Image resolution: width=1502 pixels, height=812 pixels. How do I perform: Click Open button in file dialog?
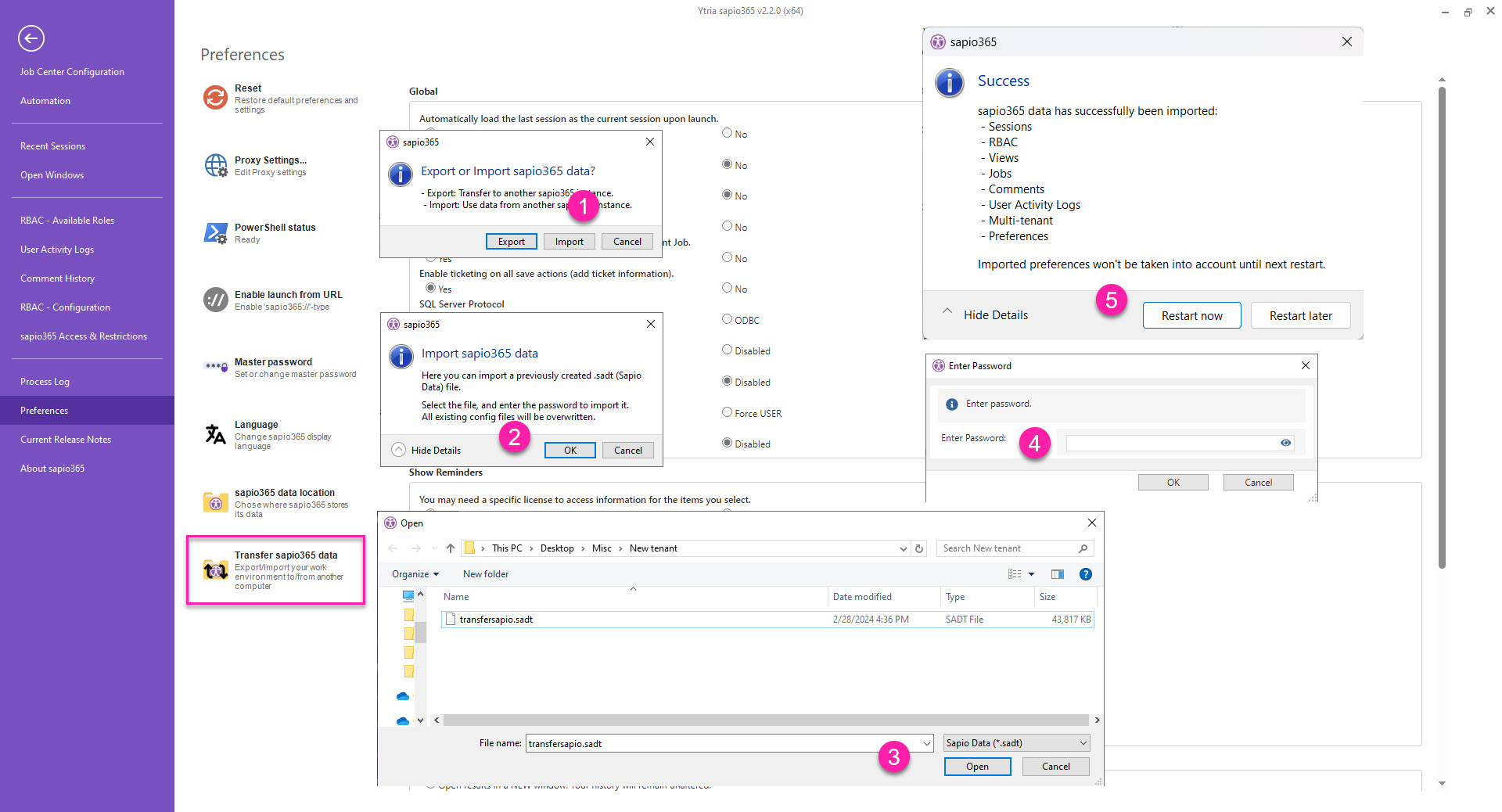click(977, 766)
